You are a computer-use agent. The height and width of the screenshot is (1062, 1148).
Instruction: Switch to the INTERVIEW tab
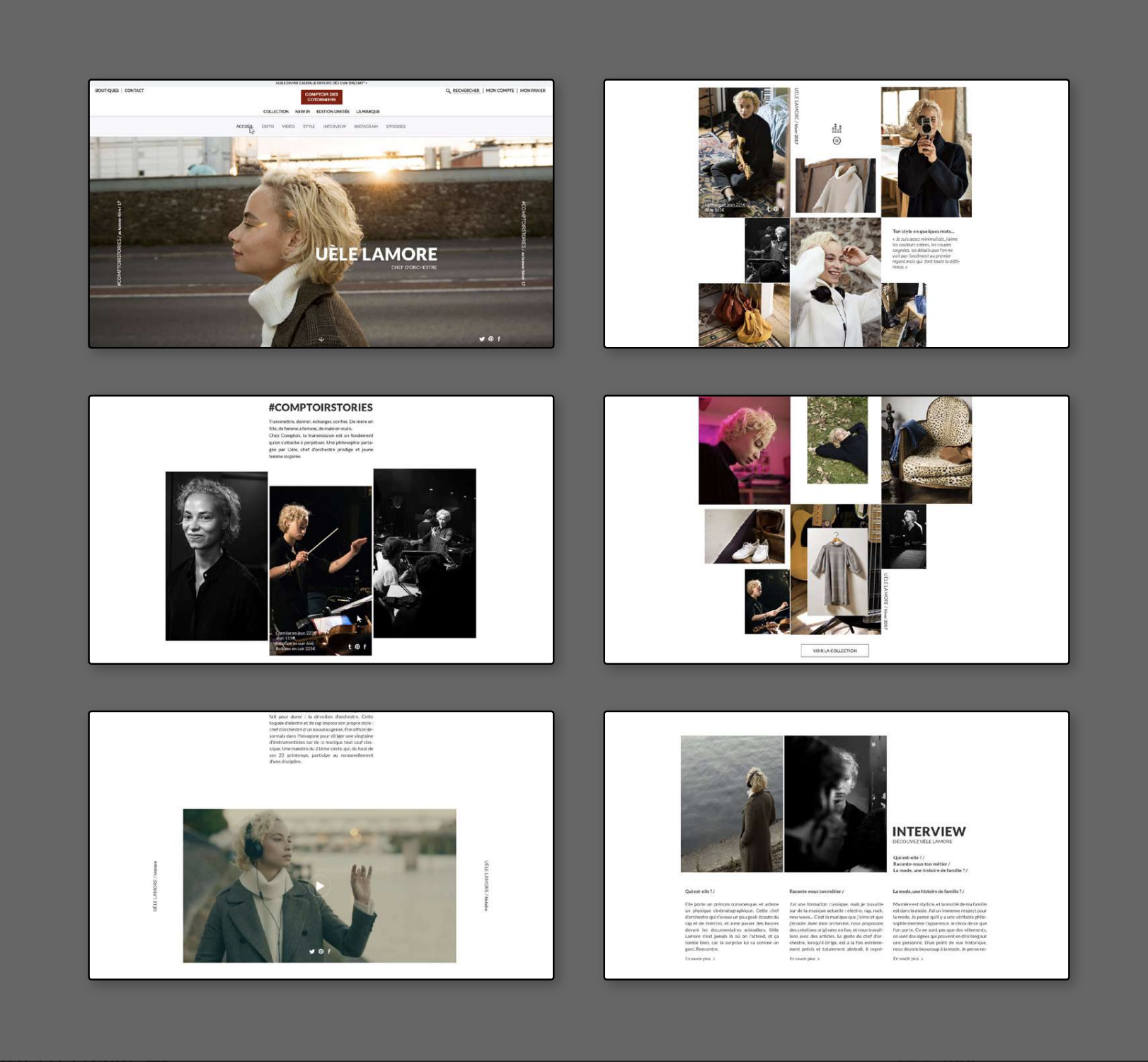tap(334, 127)
